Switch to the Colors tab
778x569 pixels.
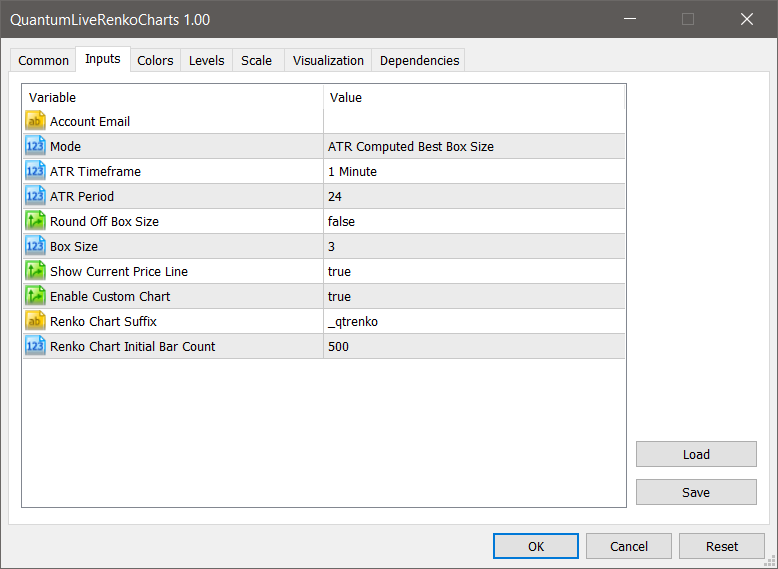[155, 60]
